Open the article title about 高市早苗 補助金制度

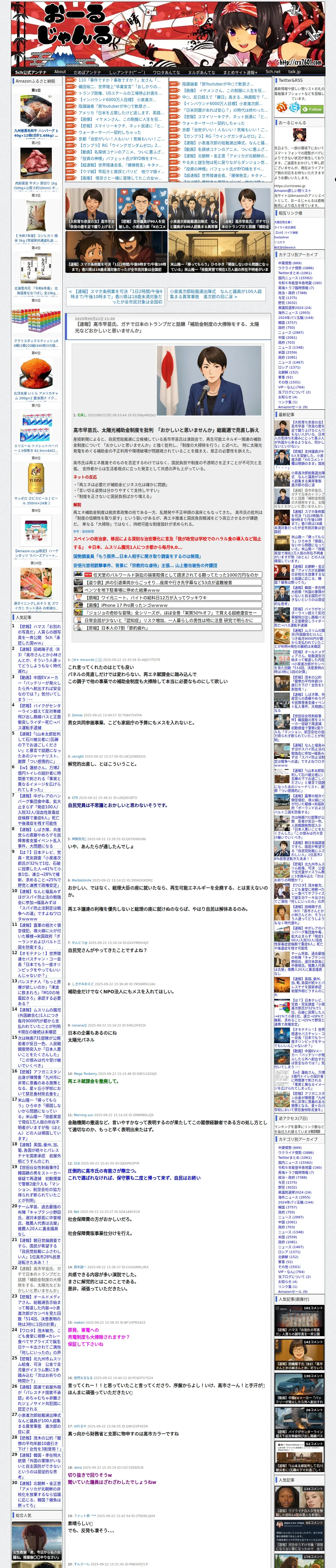click(167, 327)
